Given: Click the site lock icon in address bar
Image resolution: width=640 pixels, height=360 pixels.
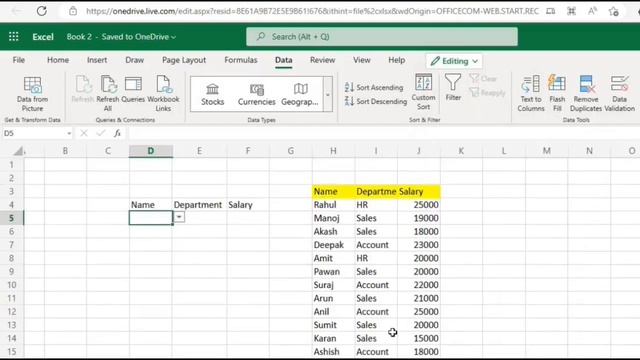Looking at the screenshot, I should tap(73, 11).
